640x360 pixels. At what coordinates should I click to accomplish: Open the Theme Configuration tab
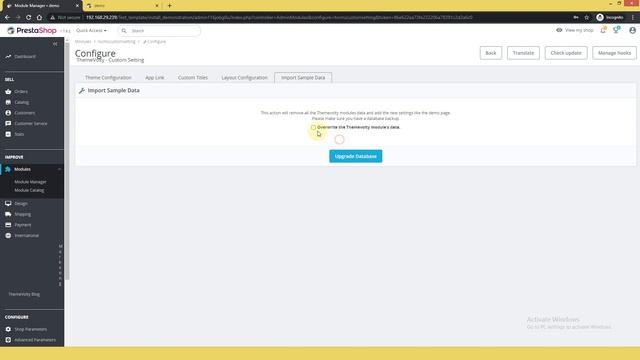(x=108, y=78)
